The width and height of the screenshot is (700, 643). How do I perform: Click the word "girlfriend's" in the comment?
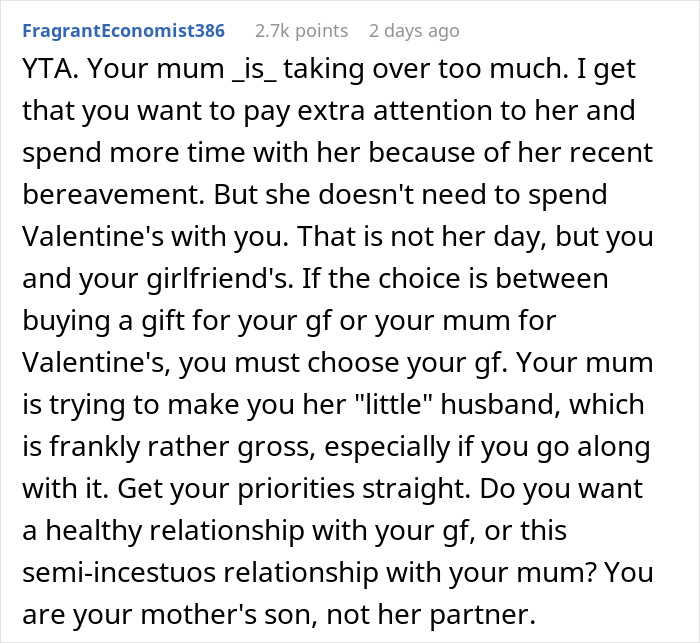pyautogui.click(x=220, y=279)
